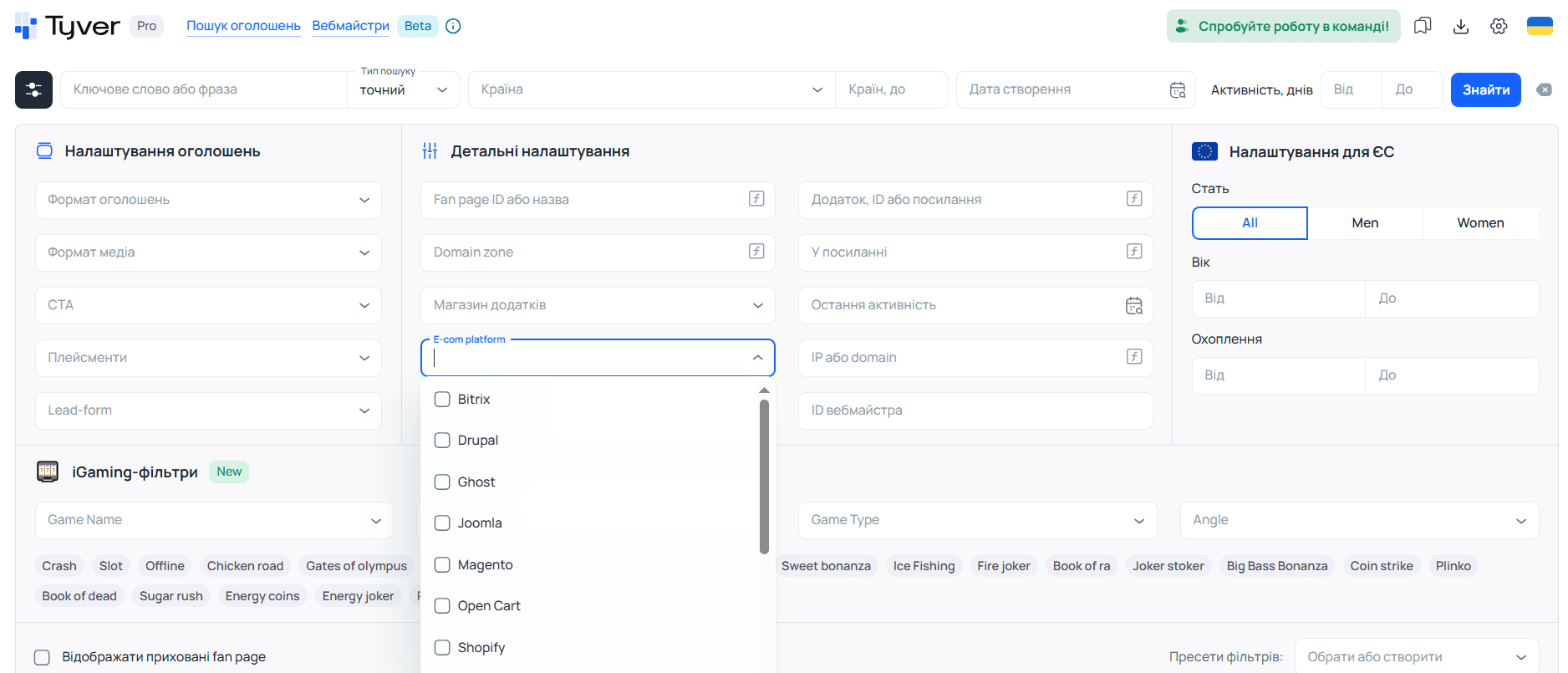This screenshot has width=1568, height=673.
Task: Focus the ID вебмайстра field
Action: (x=975, y=410)
